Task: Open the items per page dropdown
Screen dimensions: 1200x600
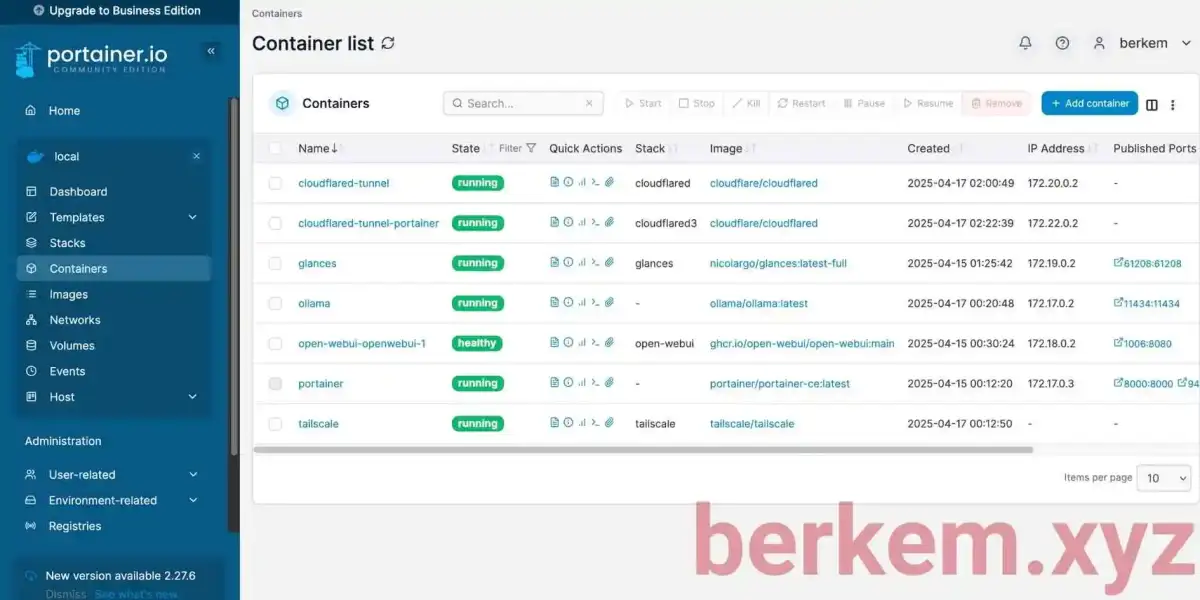Action: tap(1165, 478)
